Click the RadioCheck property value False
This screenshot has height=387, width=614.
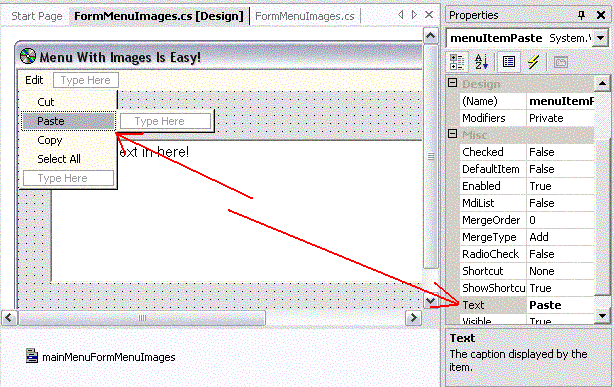tap(561, 254)
